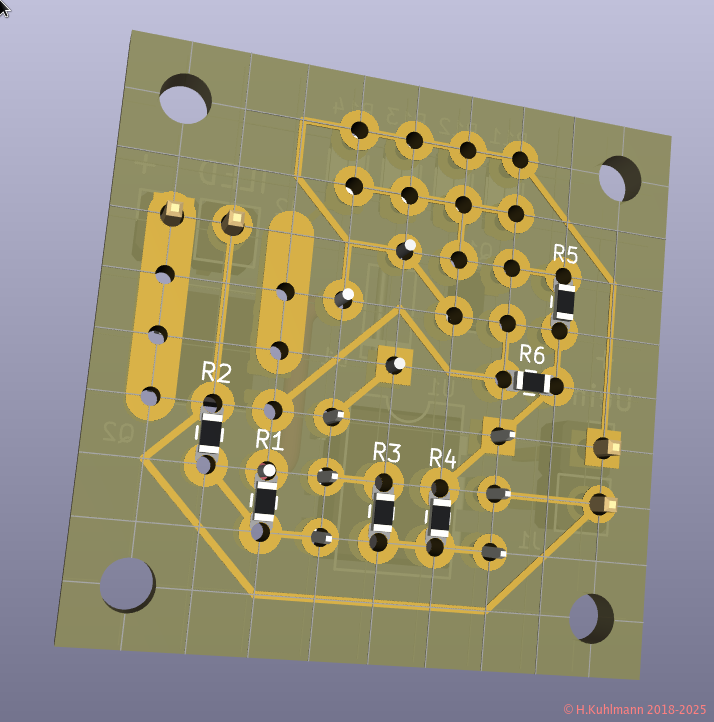Select the R4 resistor component
The height and width of the screenshot is (722, 714).
(438, 517)
